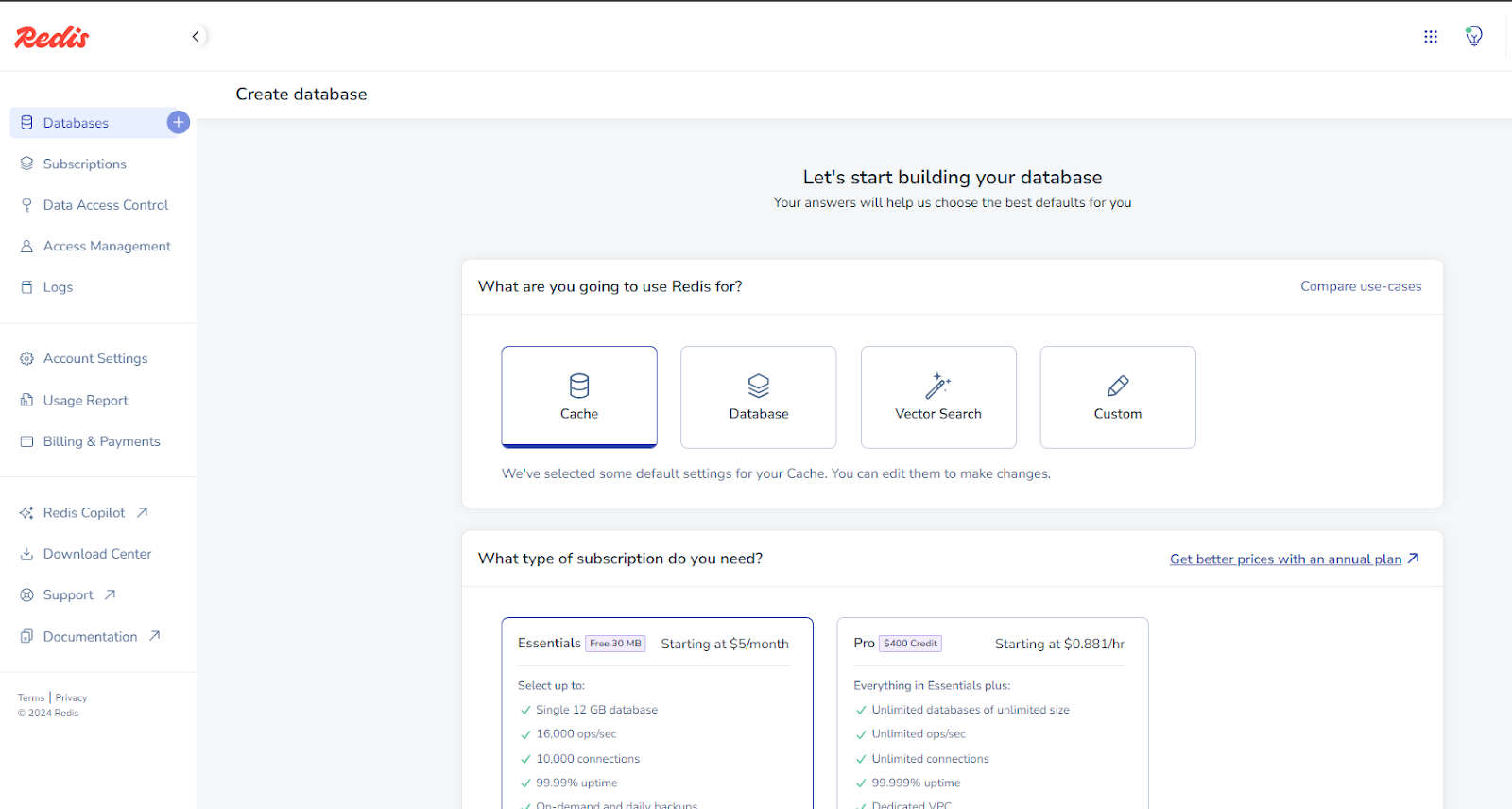Viewport: 1512px width, 809px height.
Task: Open Documentation
Action: click(x=90, y=637)
